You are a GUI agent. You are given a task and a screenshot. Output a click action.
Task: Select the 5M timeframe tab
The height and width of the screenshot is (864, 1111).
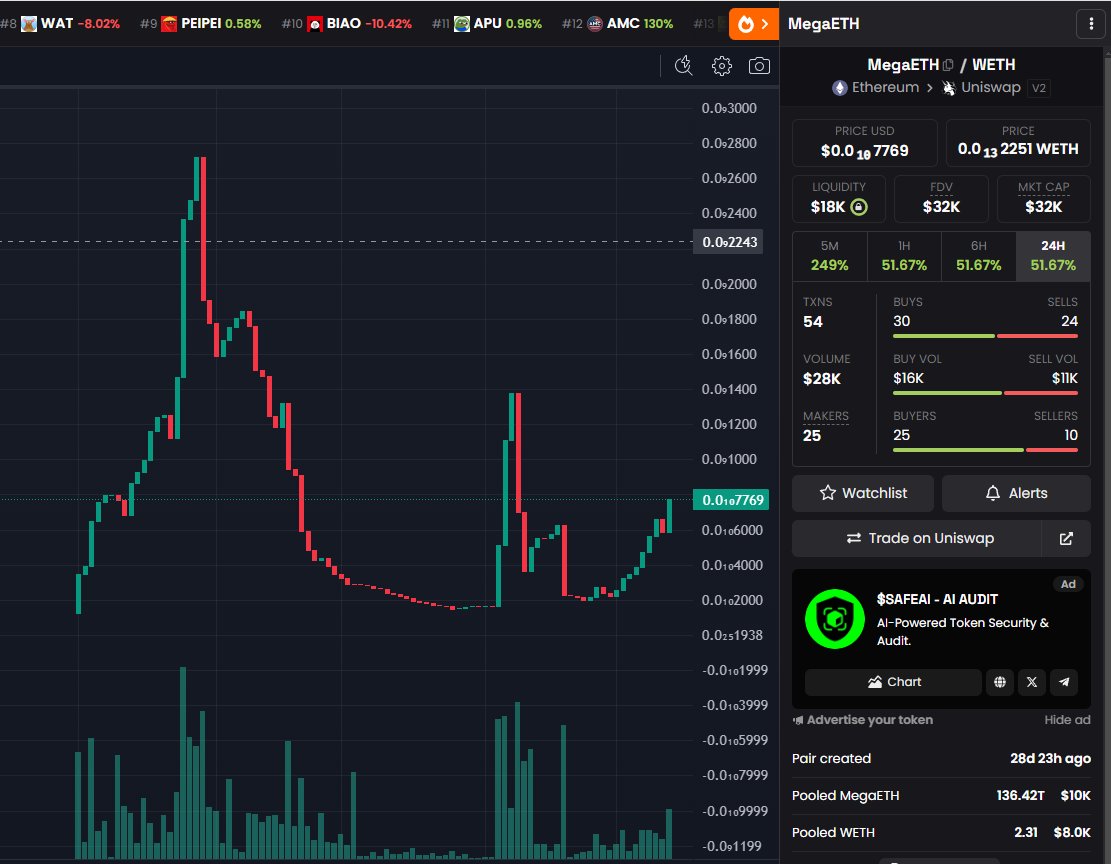[830, 256]
